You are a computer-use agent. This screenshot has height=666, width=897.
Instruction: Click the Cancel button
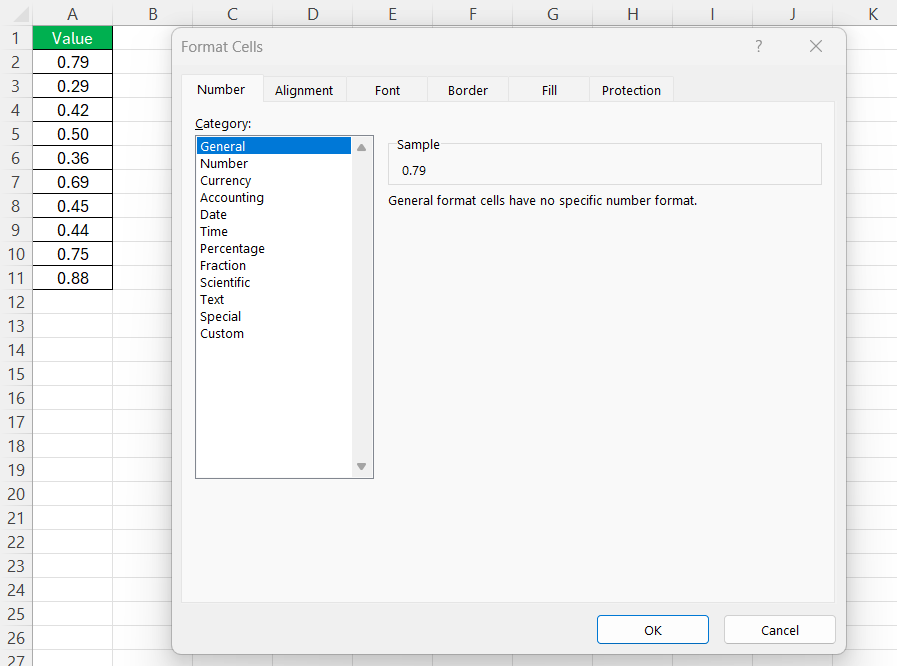pos(780,630)
